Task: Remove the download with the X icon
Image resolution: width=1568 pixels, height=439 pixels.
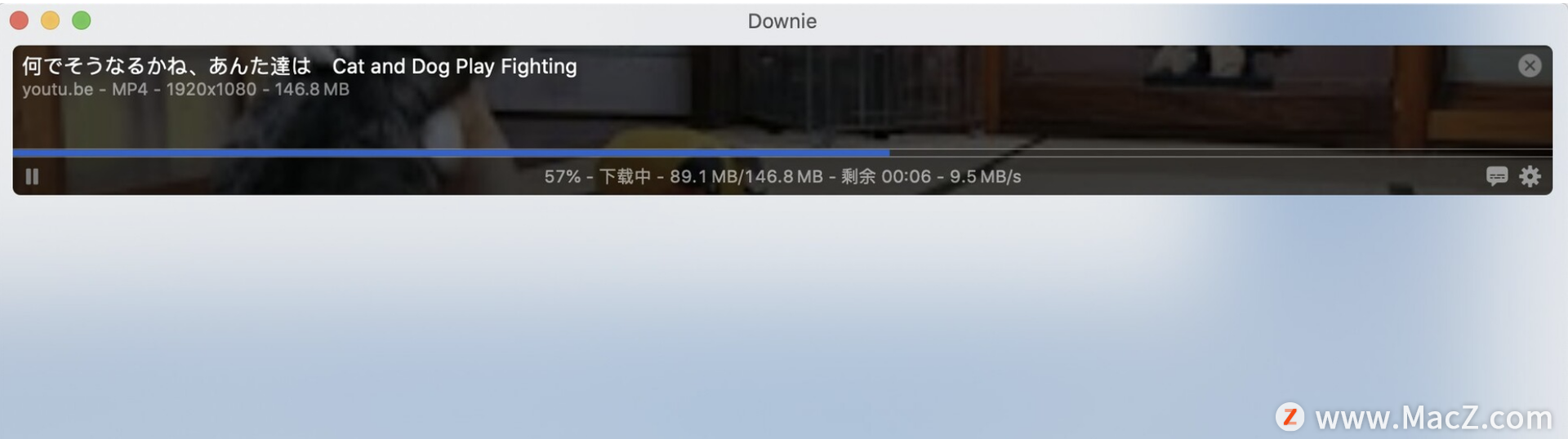Action: click(x=1530, y=65)
